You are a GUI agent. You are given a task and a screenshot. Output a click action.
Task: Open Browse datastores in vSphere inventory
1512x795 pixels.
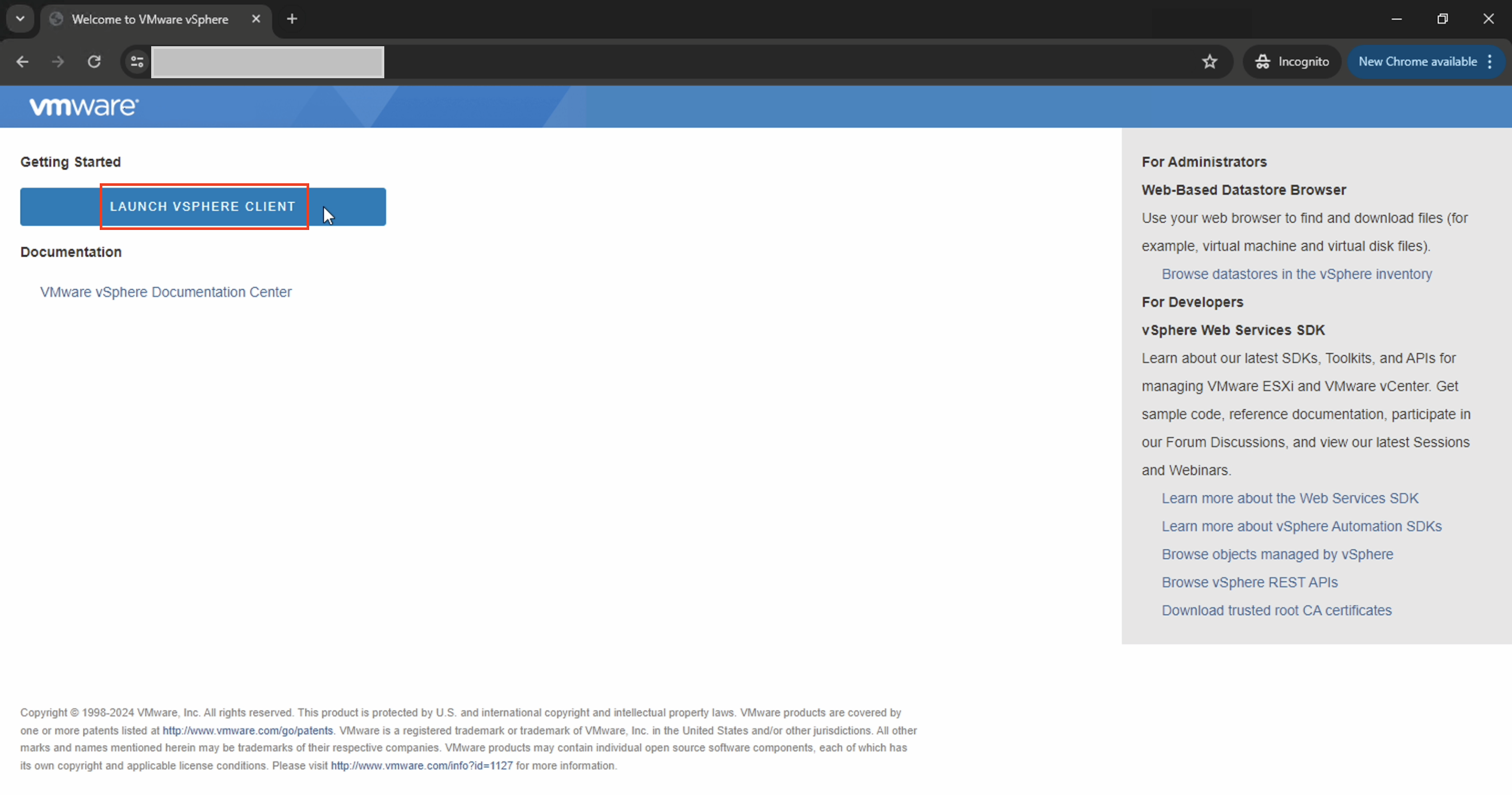1297,274
